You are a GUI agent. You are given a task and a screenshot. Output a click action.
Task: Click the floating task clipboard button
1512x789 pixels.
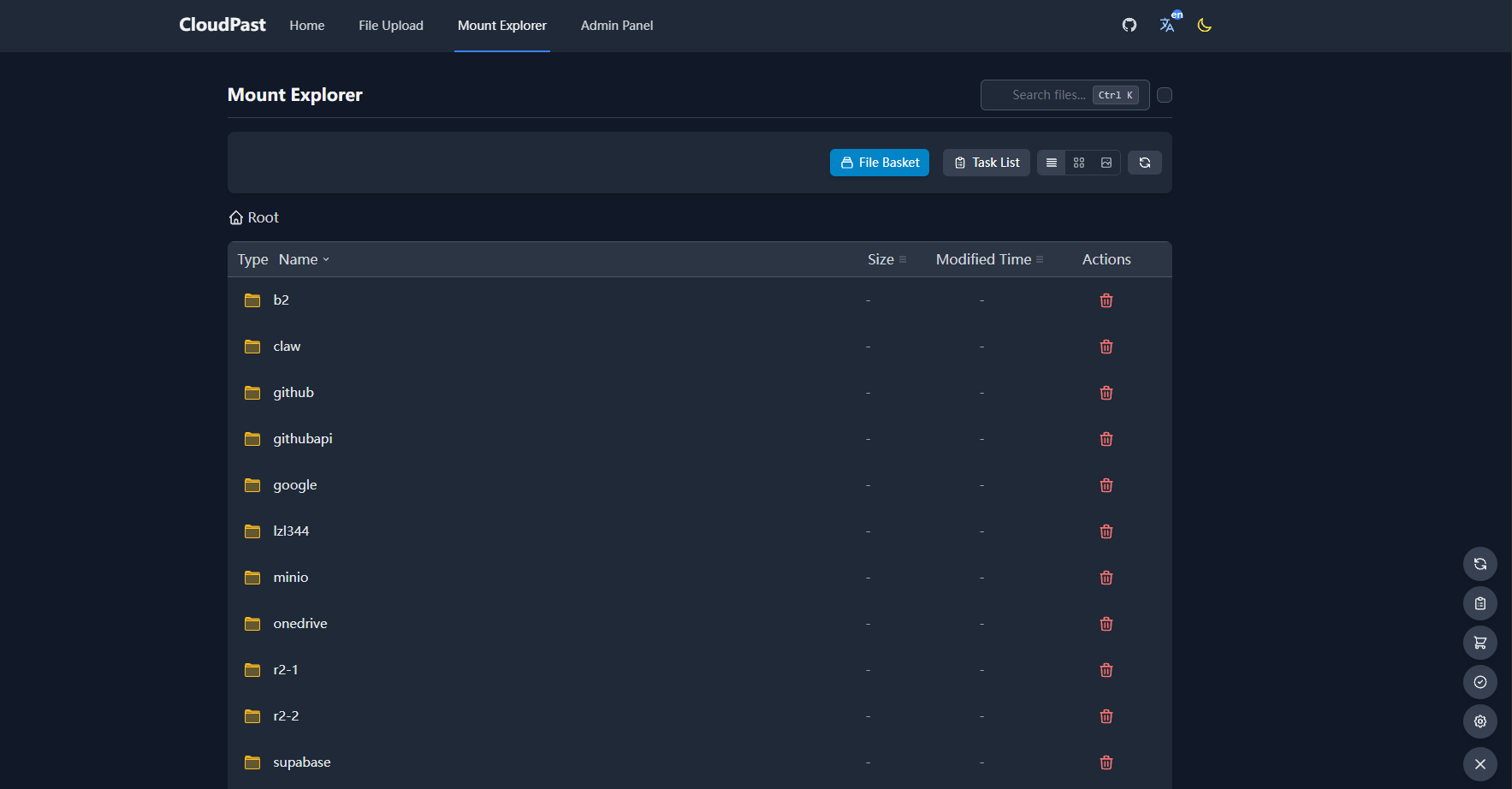click(x=1480, y=603)
